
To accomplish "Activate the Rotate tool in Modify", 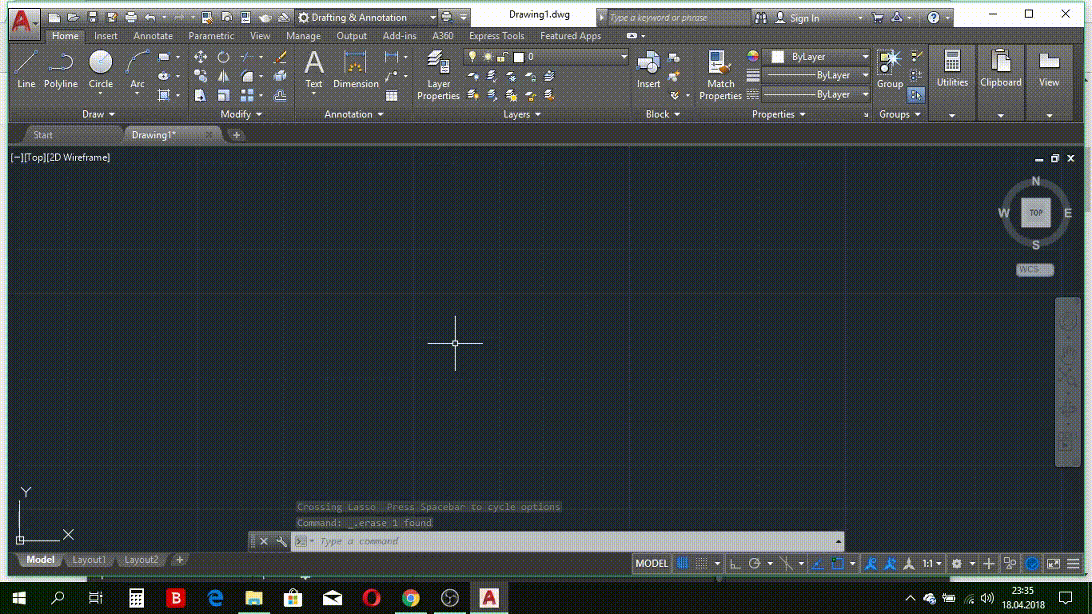I will click(223, 57).
